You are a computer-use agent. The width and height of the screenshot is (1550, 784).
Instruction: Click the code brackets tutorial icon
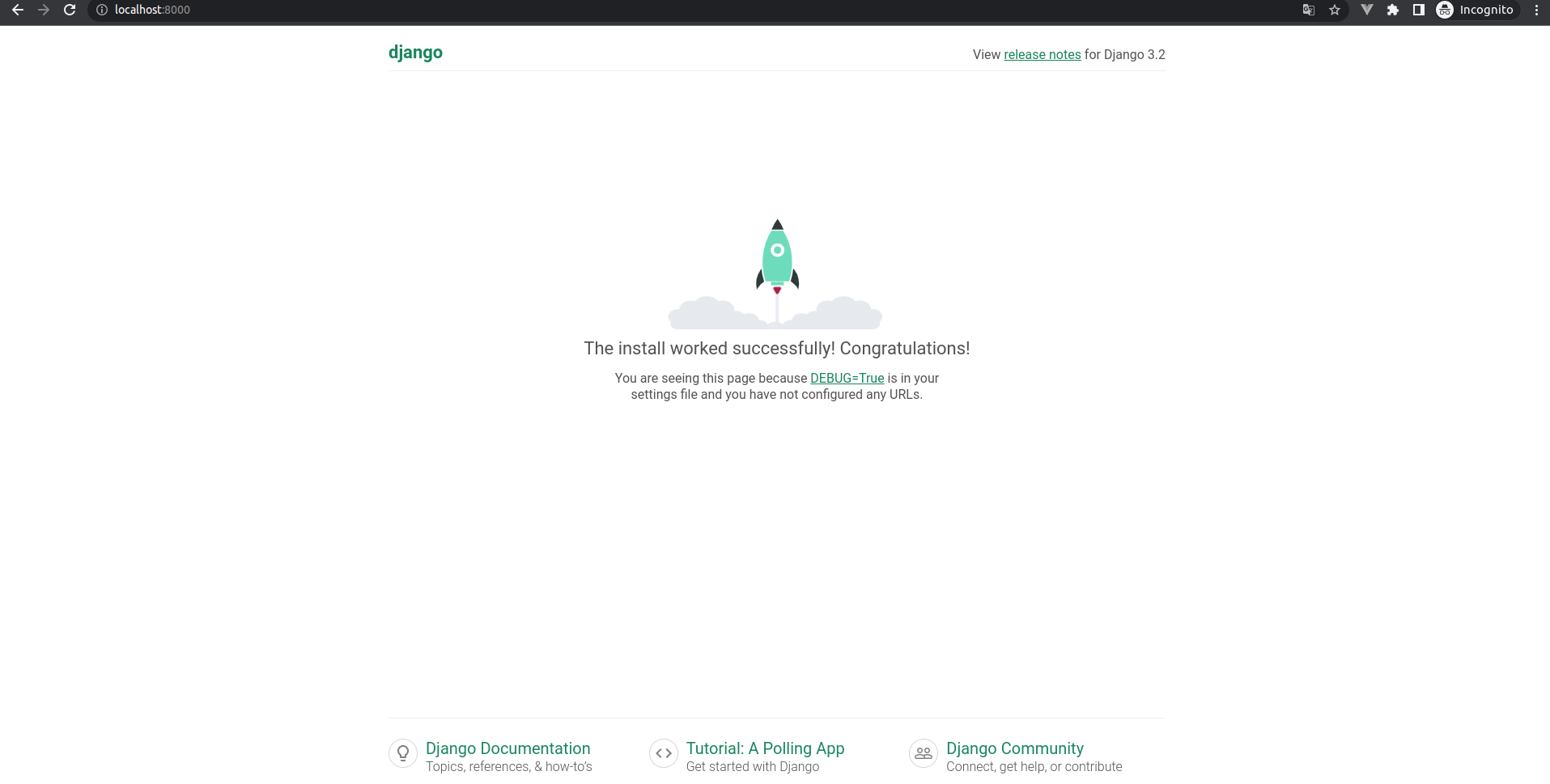664,753
